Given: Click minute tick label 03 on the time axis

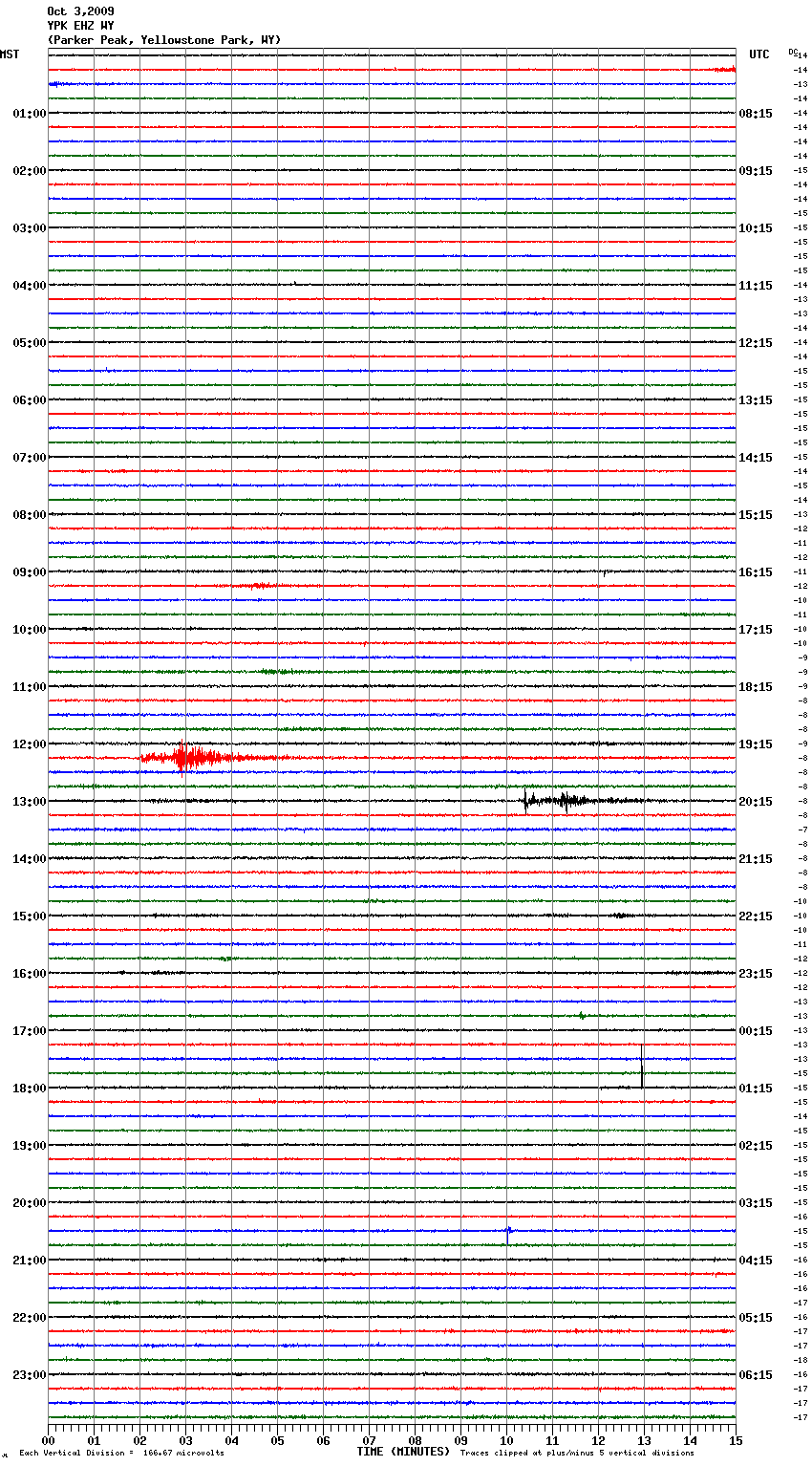Looking at the screenshot, I should click(185, 1440).
